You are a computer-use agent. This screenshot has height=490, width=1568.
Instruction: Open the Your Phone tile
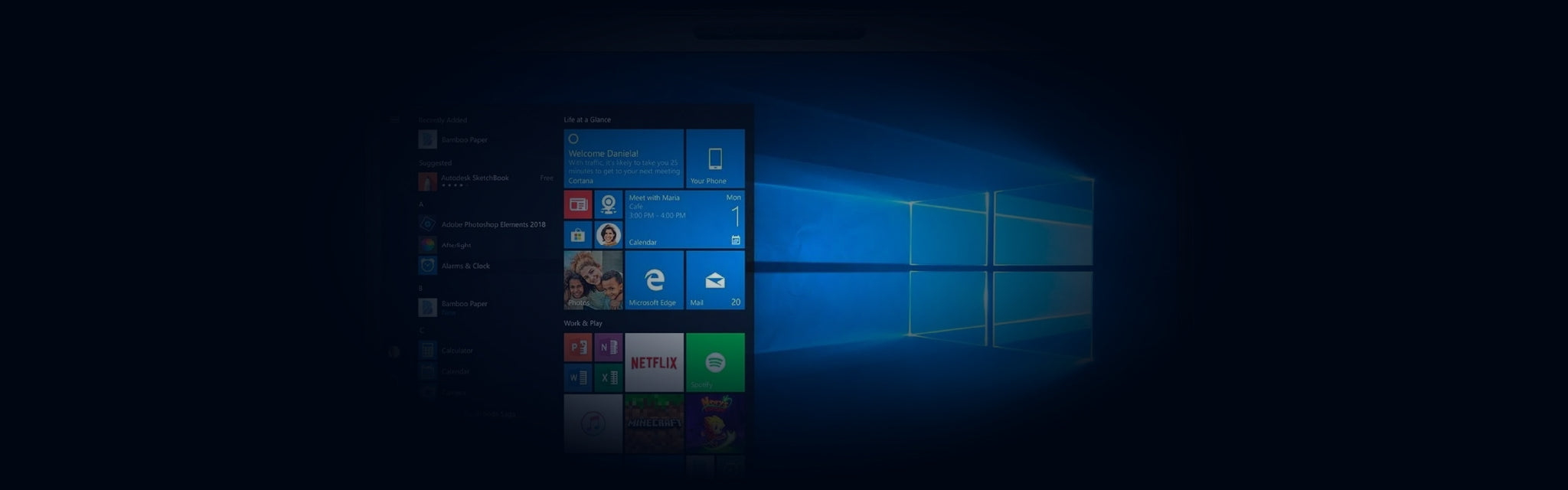tap(715, 158)
